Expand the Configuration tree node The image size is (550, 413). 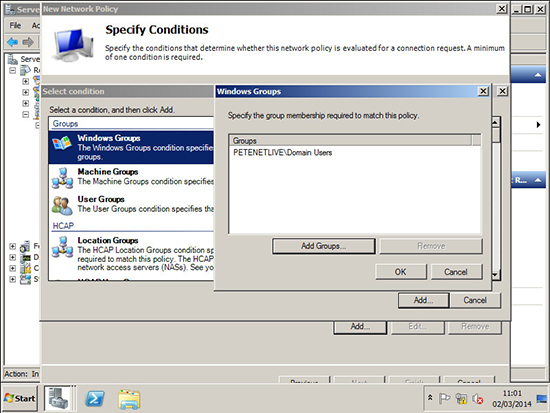[x=13, y=268]
